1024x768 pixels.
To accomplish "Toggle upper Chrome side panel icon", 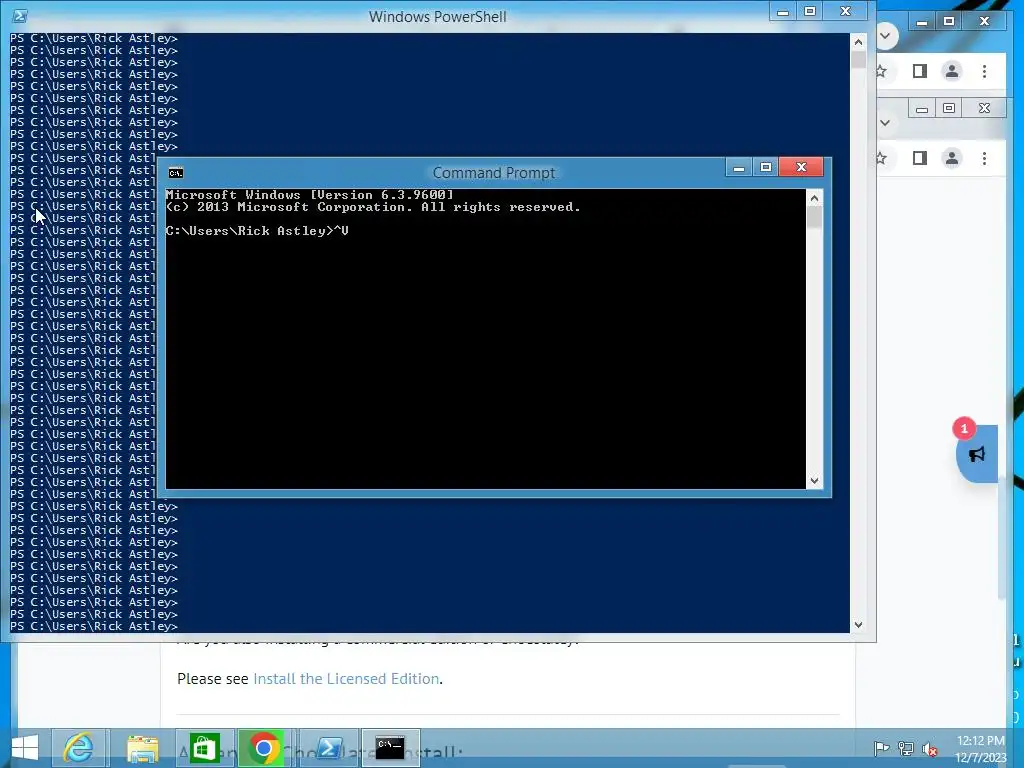I will [920, 71].
